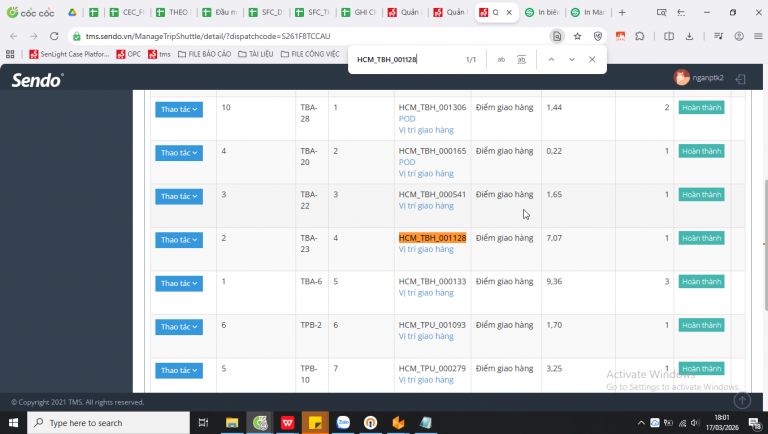
Task: Switch to the SFC_D browser tab
Action: pos(266,12)
